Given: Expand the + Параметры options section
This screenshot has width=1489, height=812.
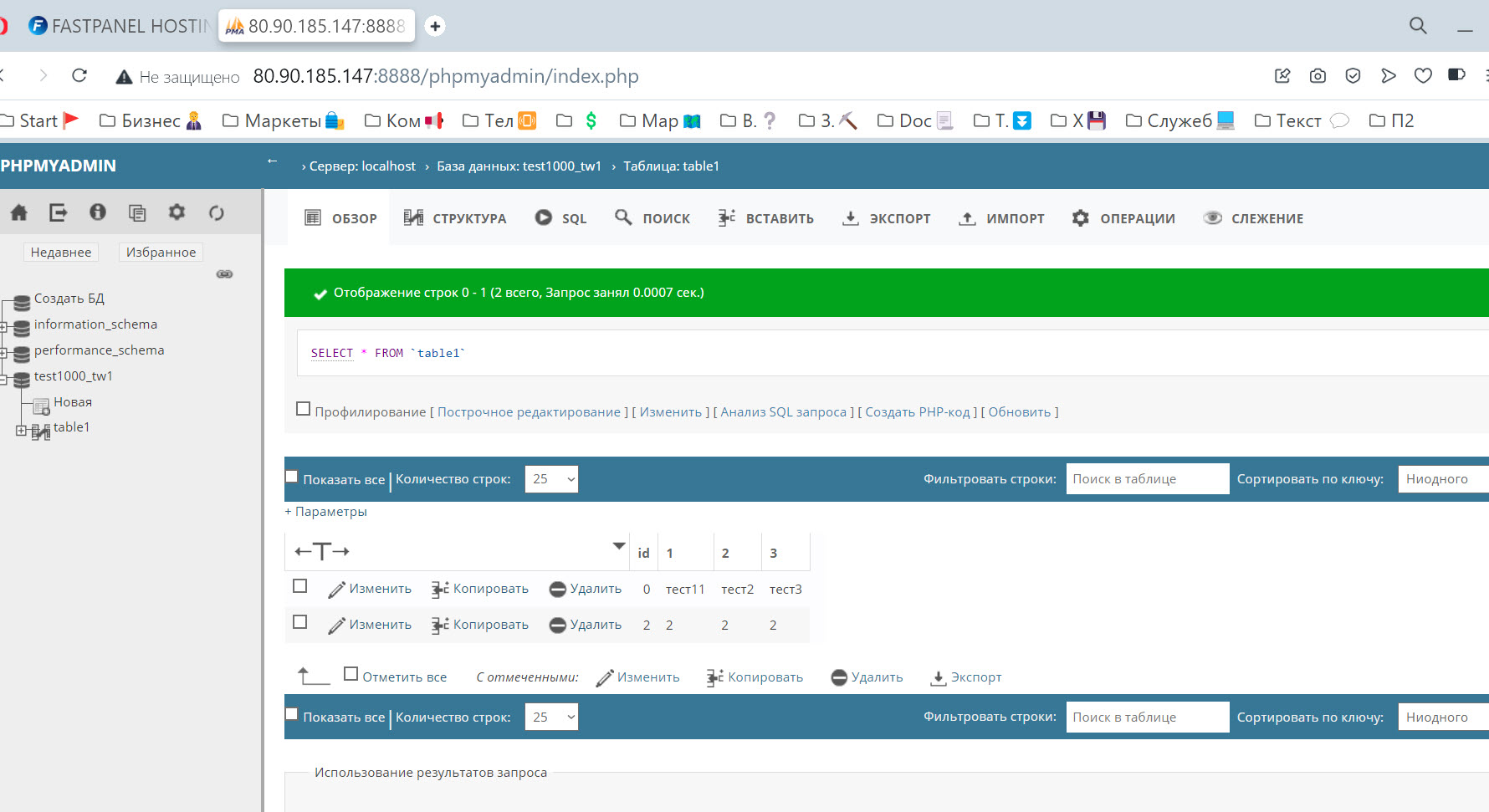Looking at the screenshot, I should click(x=326, y=512).
